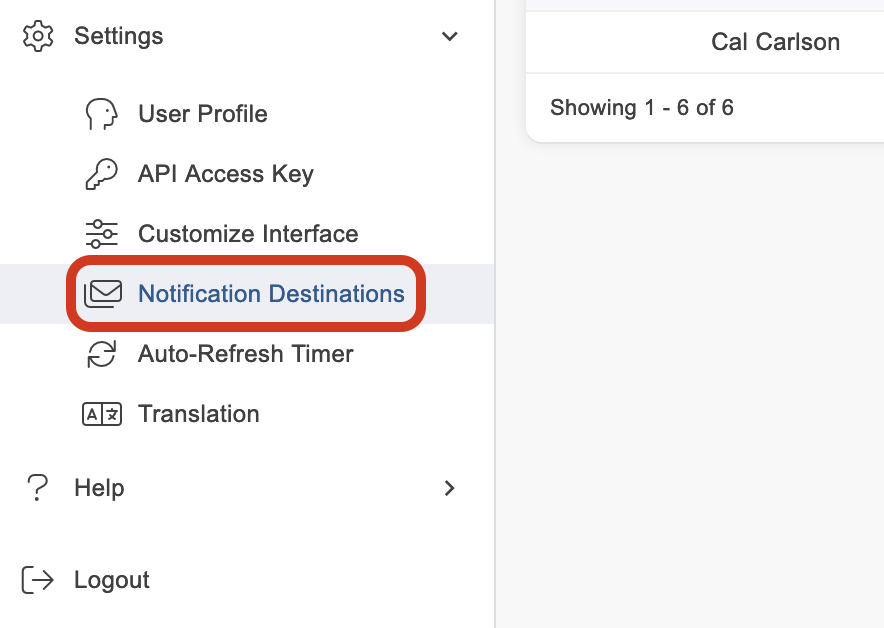
Task: Expand the Help submenu arrow
Action: click(x=450, y=488)
